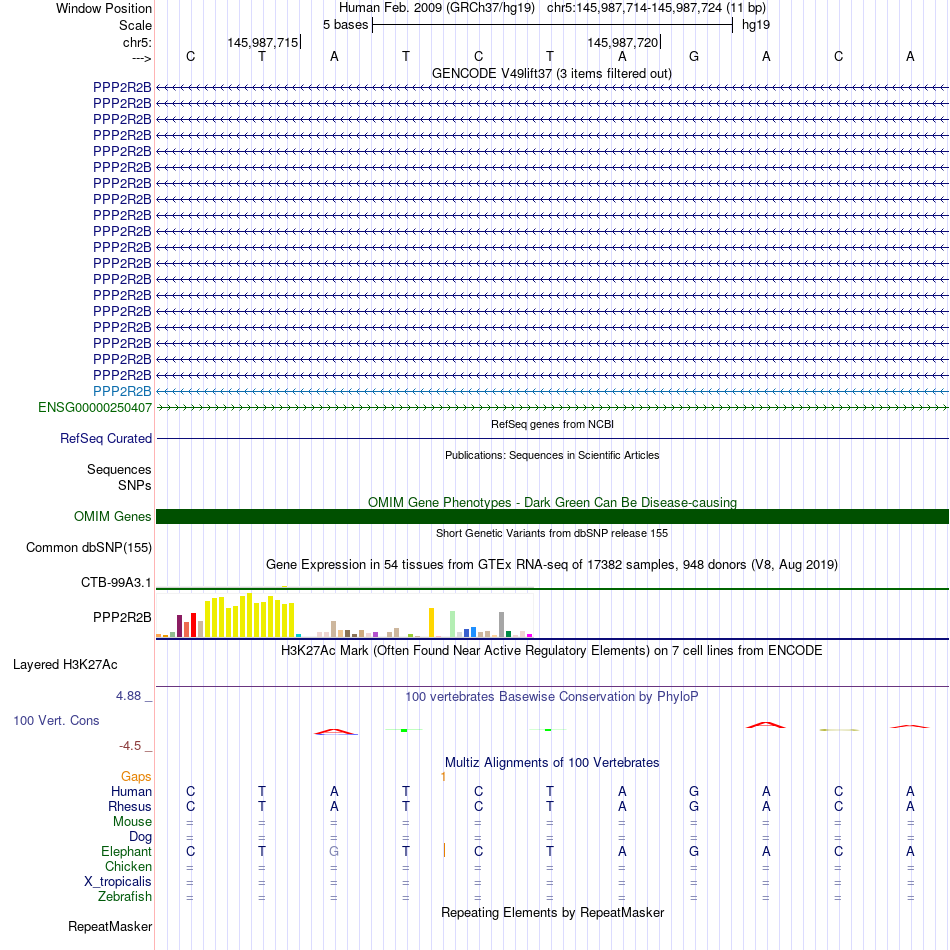Open 'Short Genetic Variants from dbSNP release 155' title
The width and height of the screenshot is (950, 950).
(552, 533)
